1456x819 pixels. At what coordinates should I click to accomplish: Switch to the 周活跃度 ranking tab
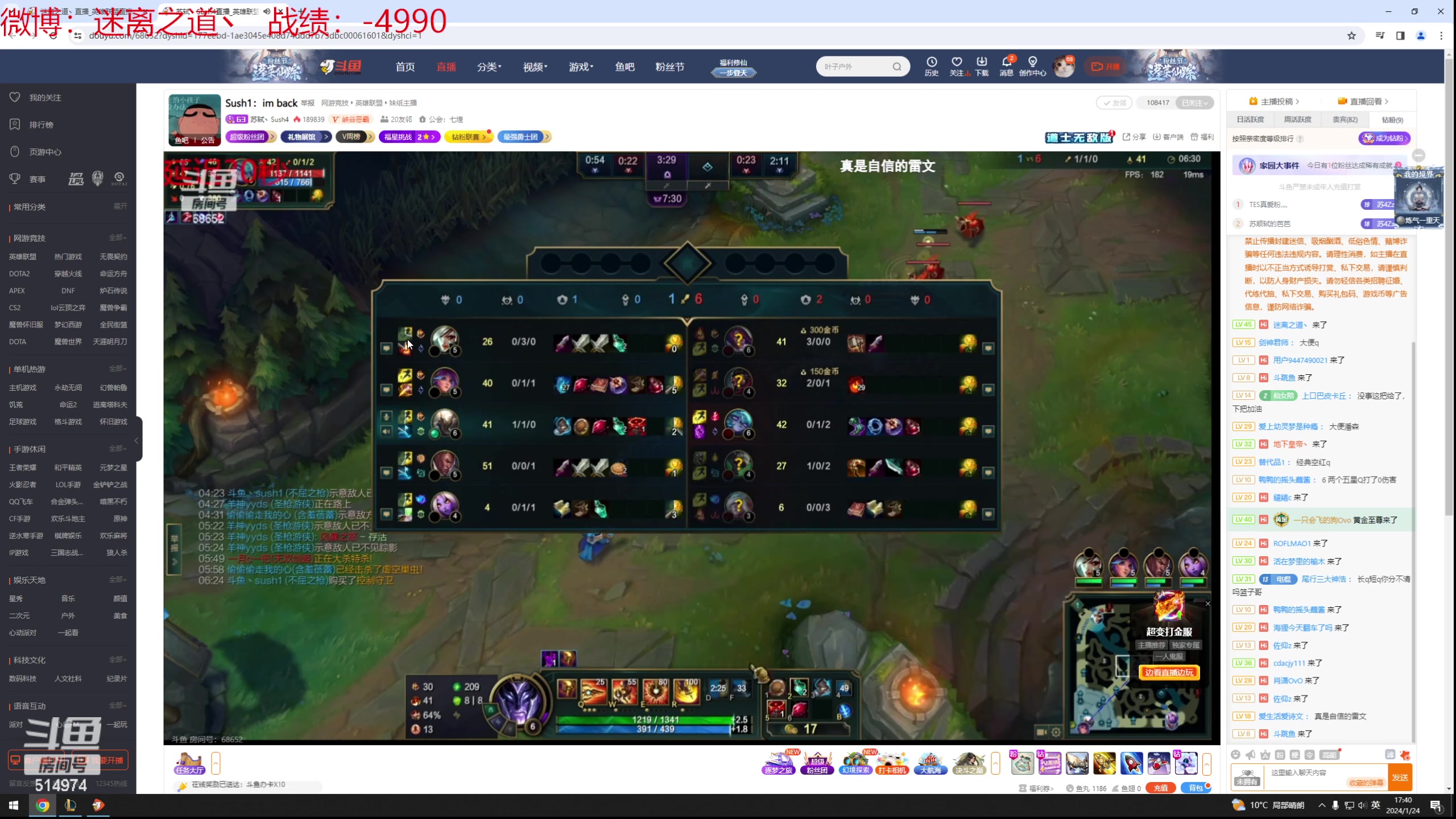point(1297,119)
